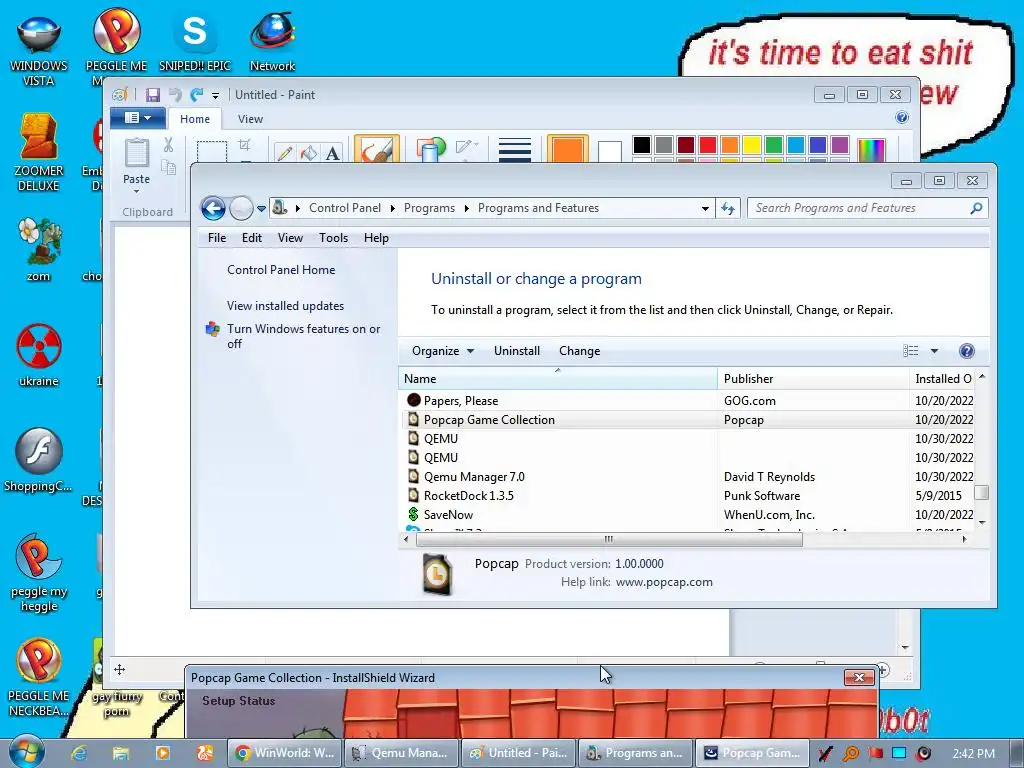Select the Pencil tool in Paint
The width and height of the screenshot is (1024, 768).
pos(285,153)
